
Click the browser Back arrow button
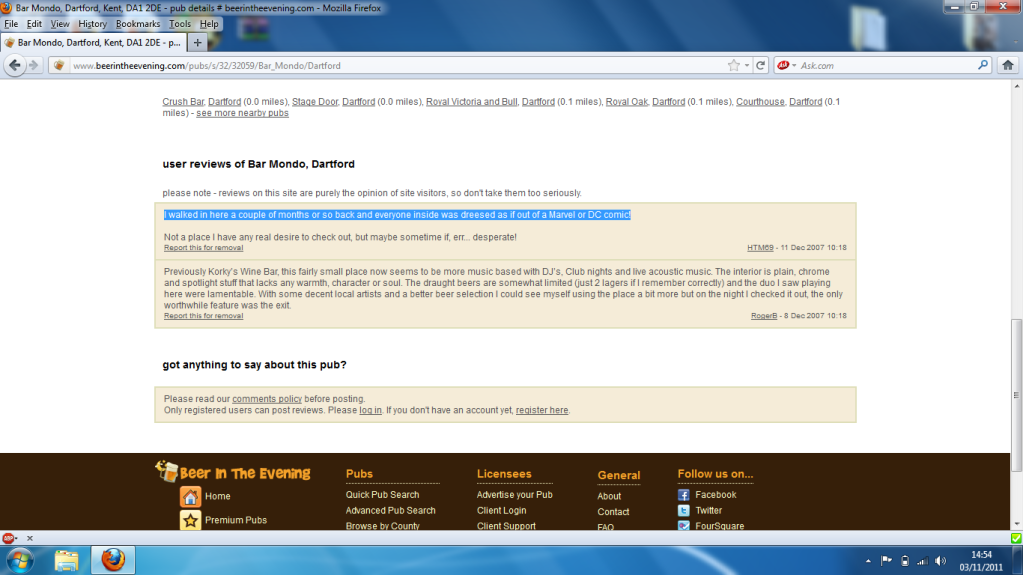click(14, 65)
